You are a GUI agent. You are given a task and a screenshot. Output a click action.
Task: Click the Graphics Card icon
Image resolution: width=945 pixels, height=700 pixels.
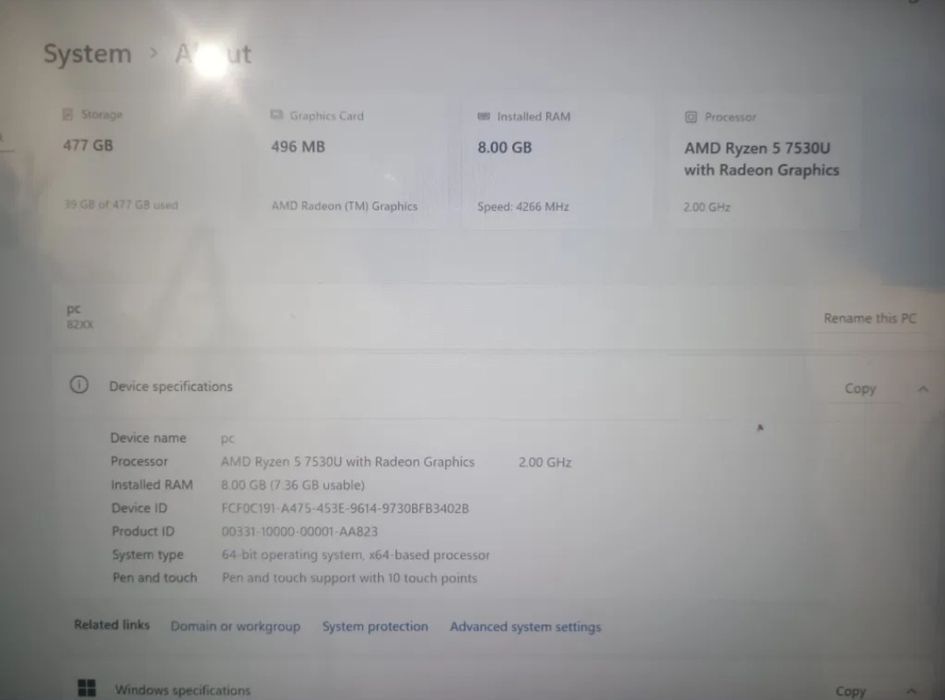click(x=277, y=115)
